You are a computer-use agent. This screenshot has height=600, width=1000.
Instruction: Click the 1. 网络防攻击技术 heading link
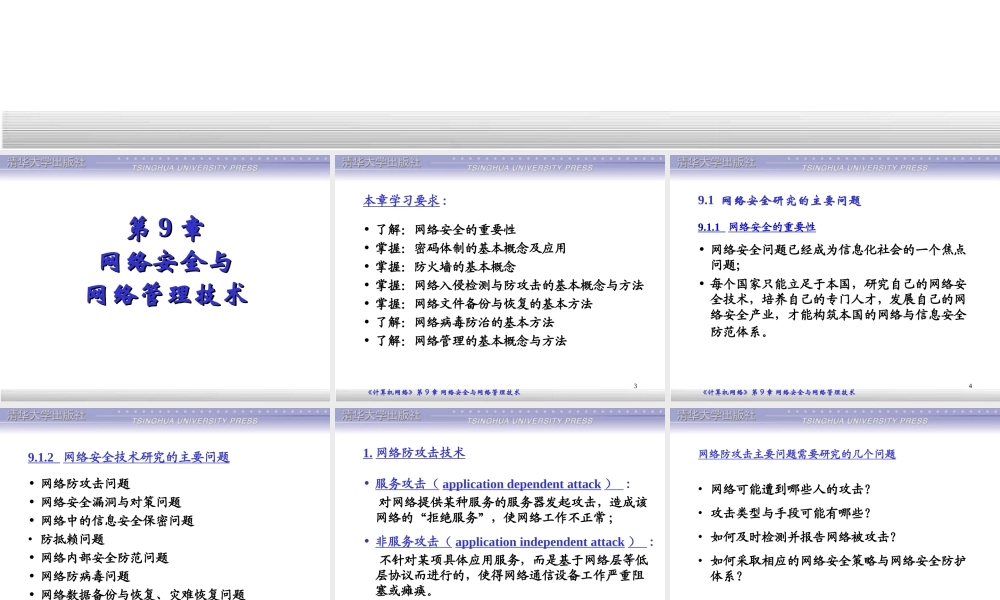point(416,452)
